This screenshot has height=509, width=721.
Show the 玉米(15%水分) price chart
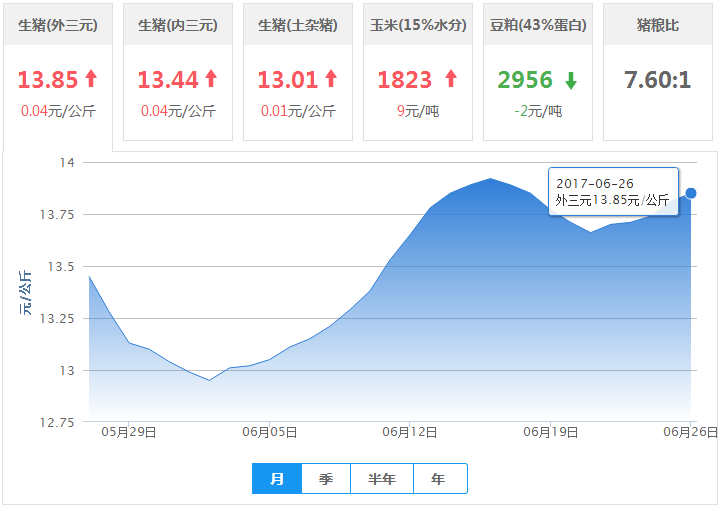pyautogui.click(x=418, y=25)
